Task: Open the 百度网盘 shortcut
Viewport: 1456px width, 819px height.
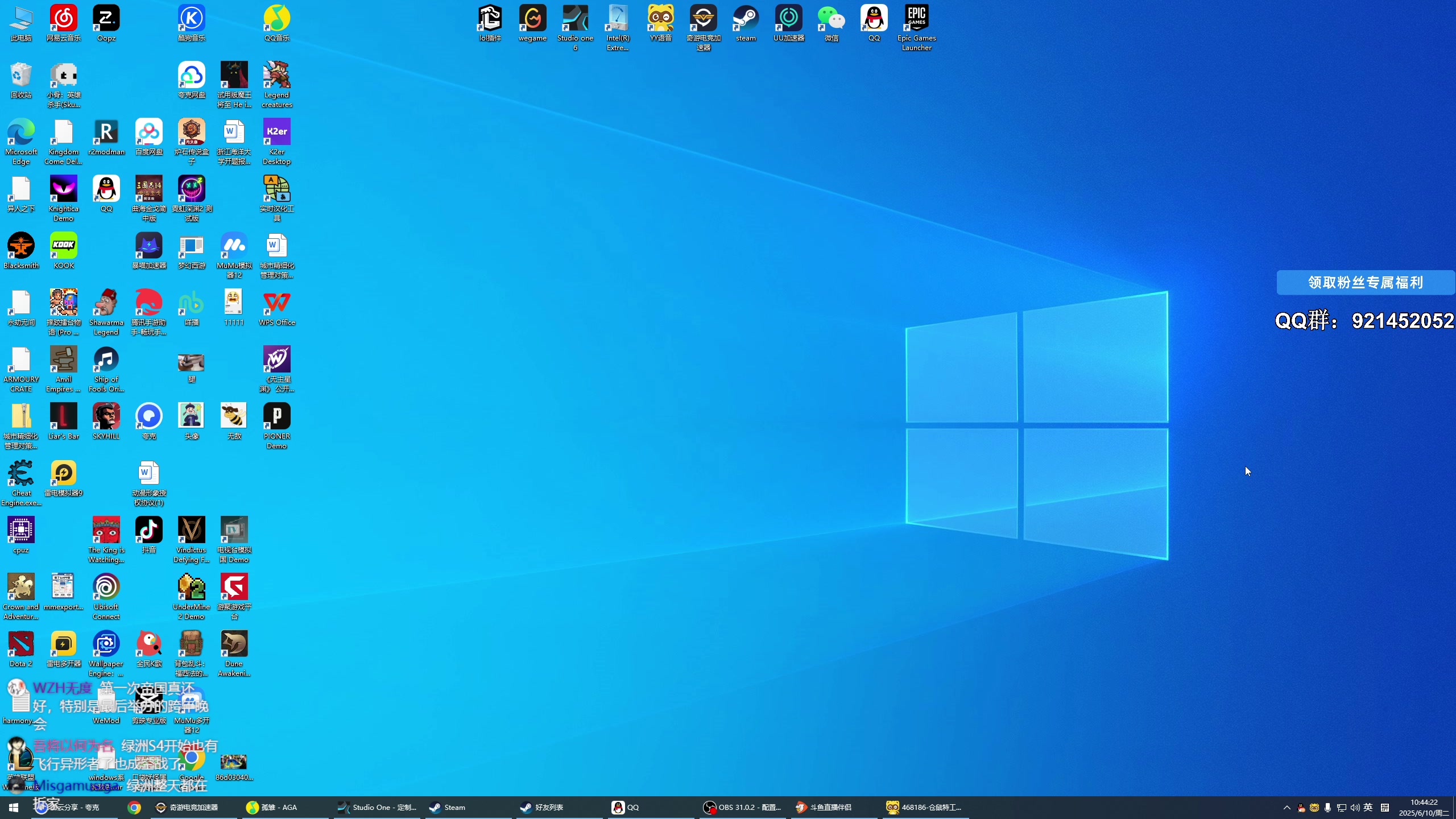Action: (x=149, y=138)
